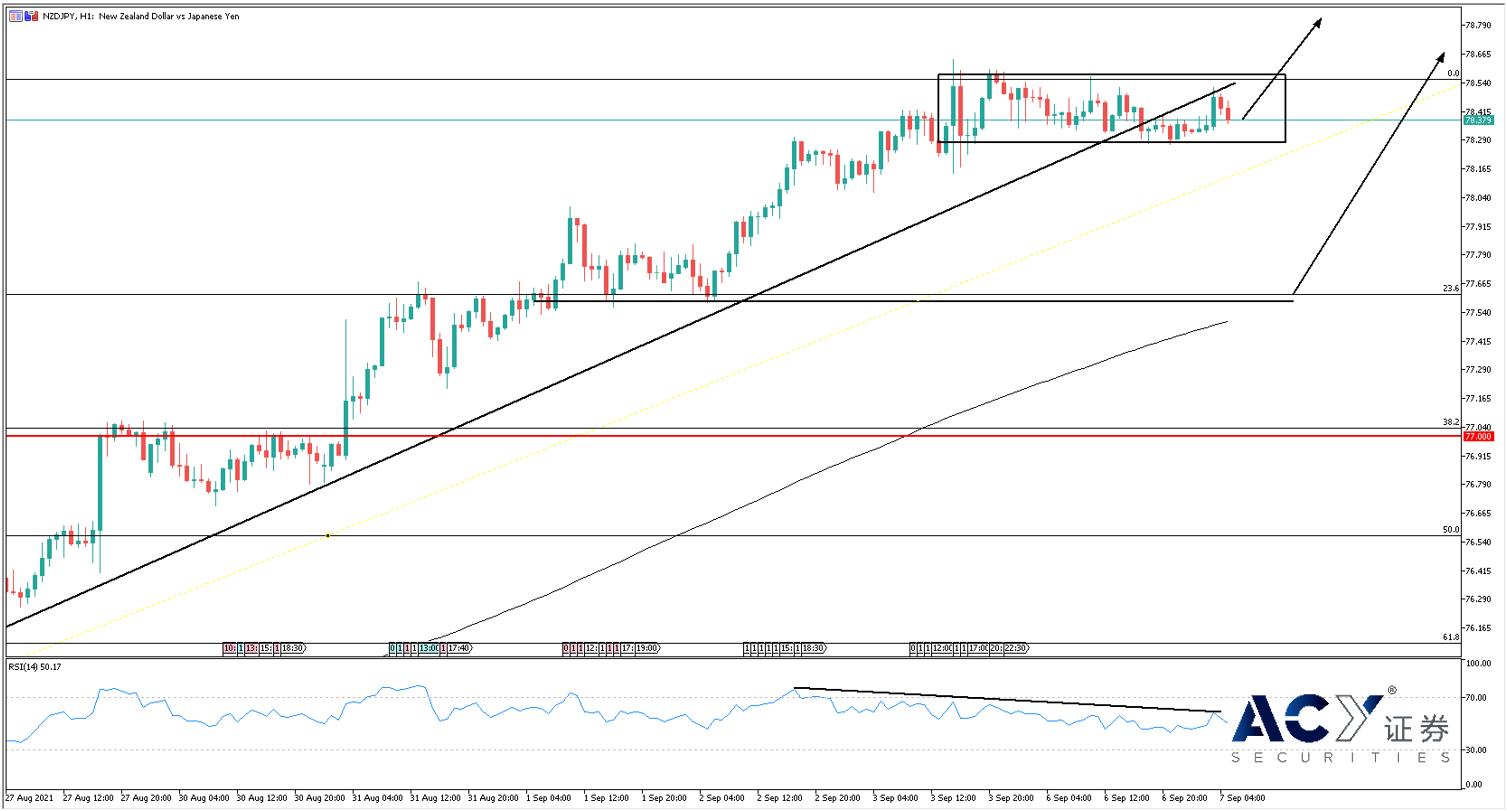Click the RSI scale value 30.00
Screen dimensions: 1507x811
pyautogui.click(x=1476, y=750)
